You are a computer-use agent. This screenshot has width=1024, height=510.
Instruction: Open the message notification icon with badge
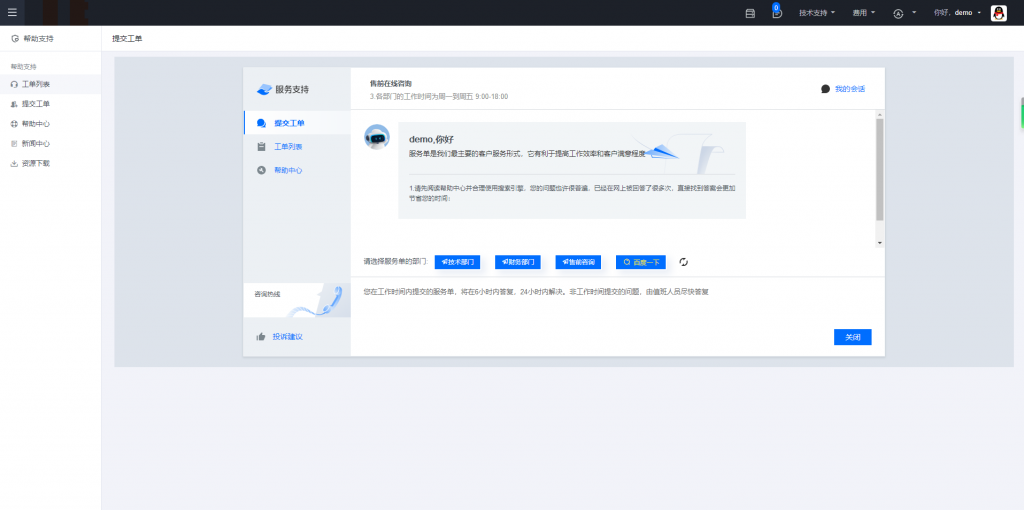pyautogui.click(x=777, y=13)
